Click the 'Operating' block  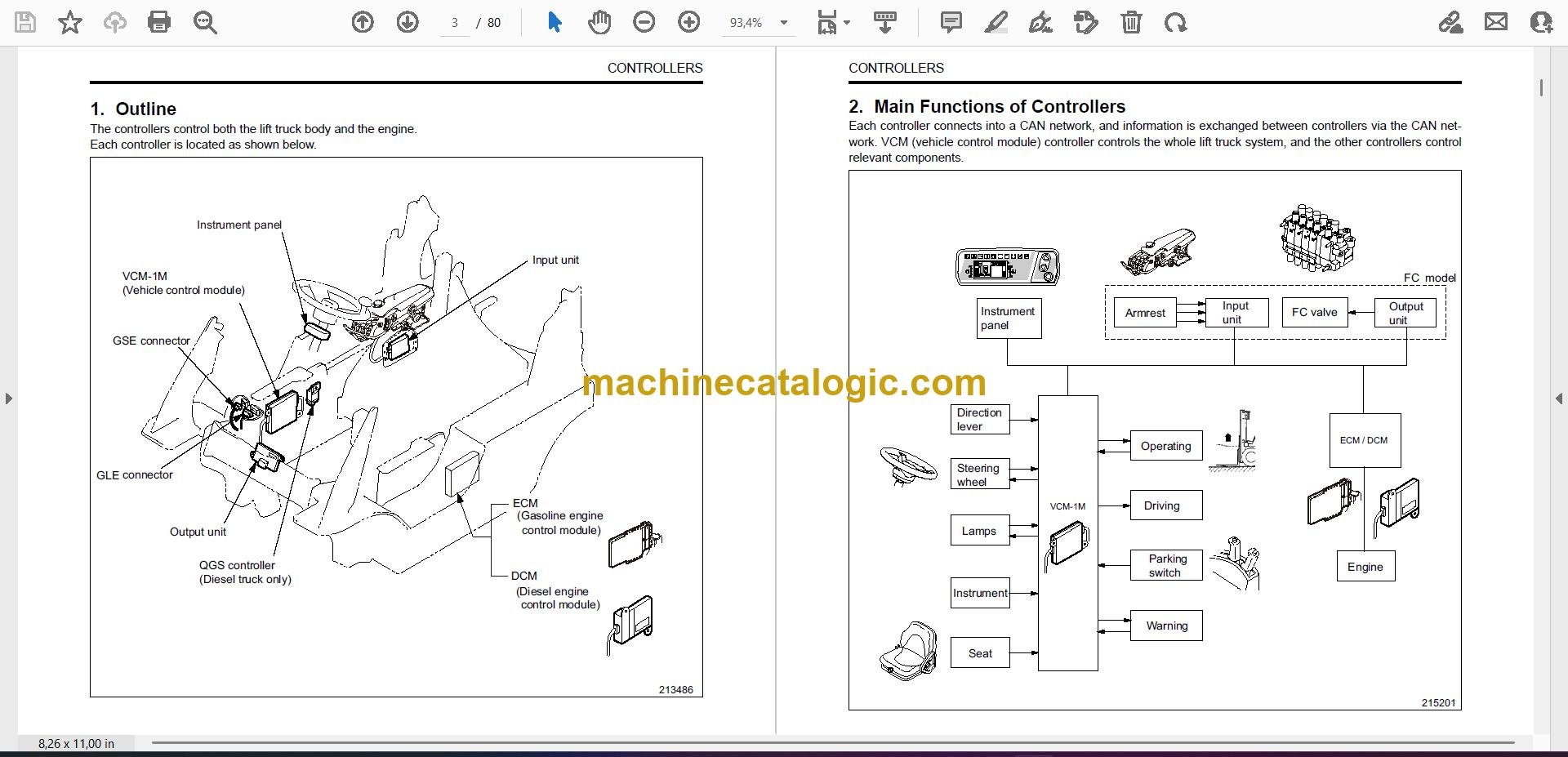[1166, 446]
